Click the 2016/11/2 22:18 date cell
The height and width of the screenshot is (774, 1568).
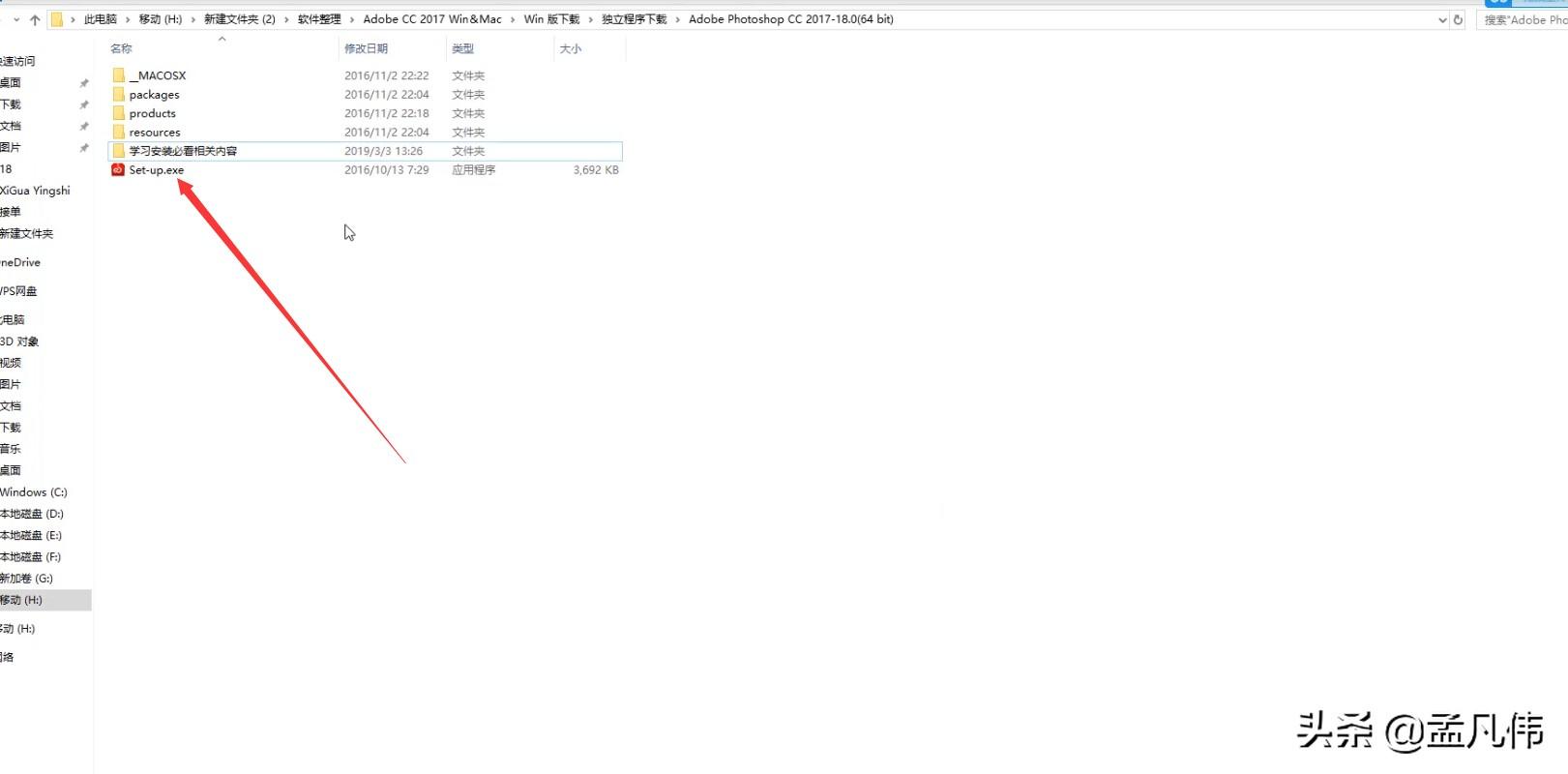[387, 113]
